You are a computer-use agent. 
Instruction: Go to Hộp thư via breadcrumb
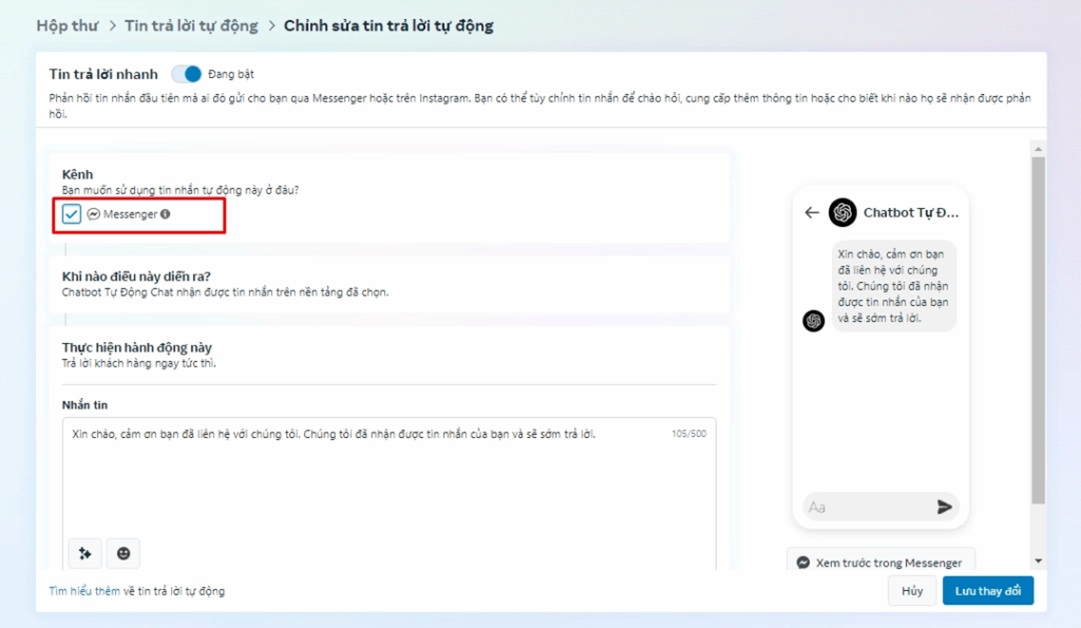point(66,25)
